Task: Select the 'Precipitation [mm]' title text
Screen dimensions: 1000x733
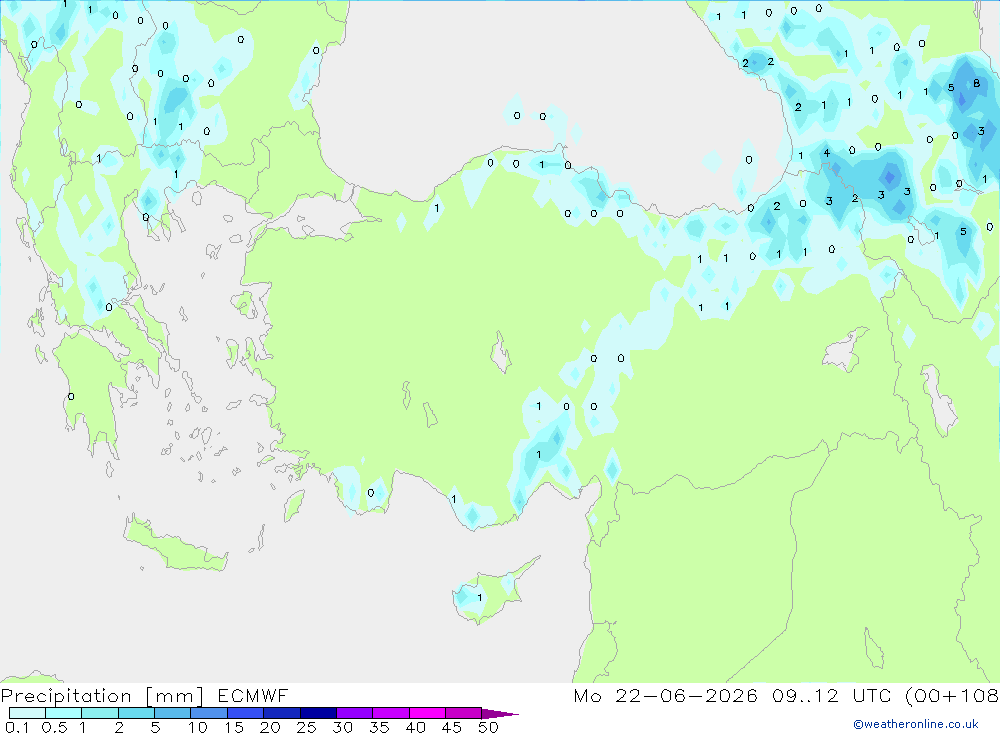Action: pyautogui.click(x=102, y=695)
